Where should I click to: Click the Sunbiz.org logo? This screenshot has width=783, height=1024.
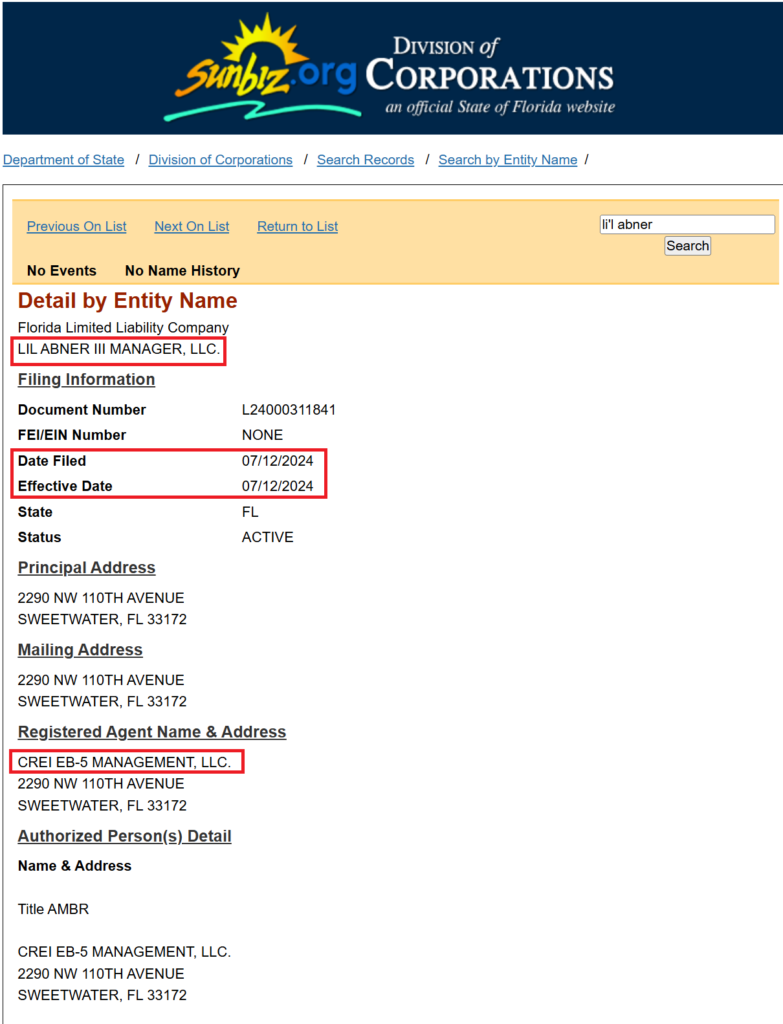263,69
